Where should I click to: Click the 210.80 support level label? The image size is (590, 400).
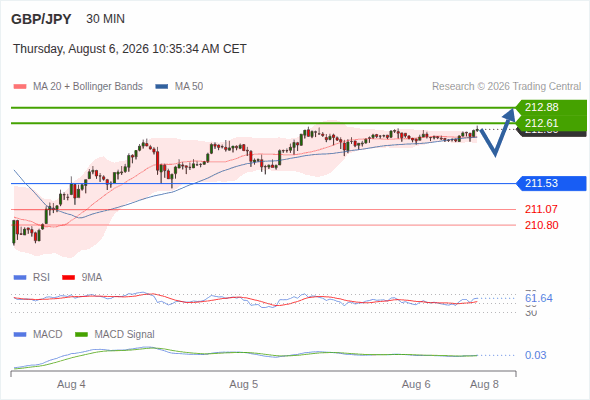click(541, 225)
